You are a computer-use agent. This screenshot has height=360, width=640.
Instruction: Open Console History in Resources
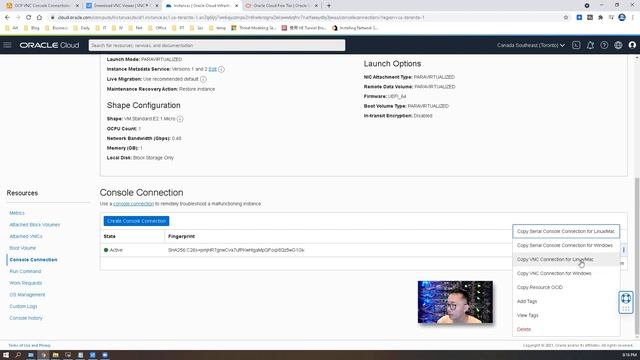26,318
